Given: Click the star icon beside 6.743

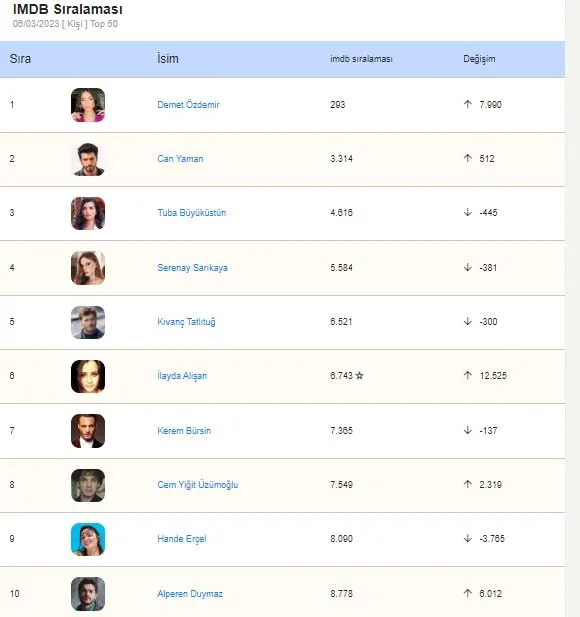Looking at the screenshot, I should tap(359, 376).
